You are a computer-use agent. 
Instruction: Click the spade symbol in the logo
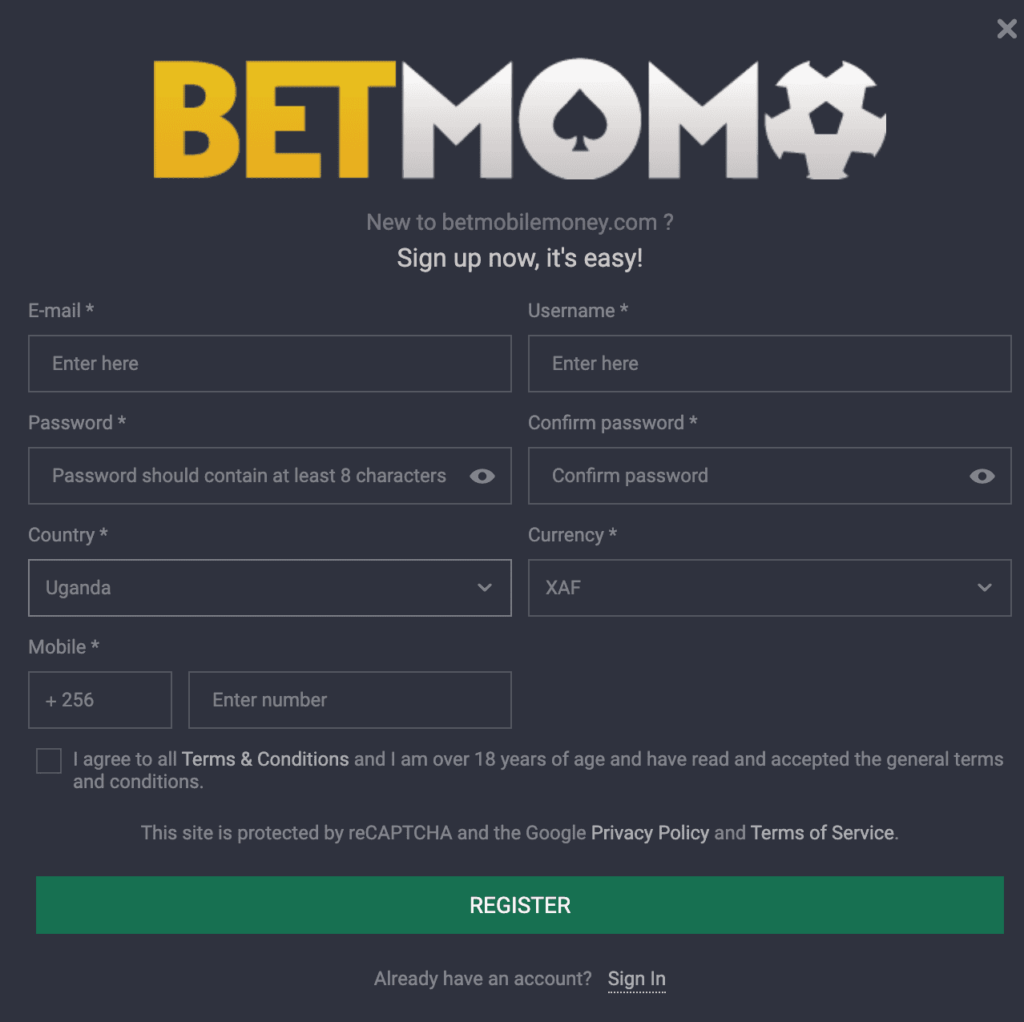click(x=579, y=121)
